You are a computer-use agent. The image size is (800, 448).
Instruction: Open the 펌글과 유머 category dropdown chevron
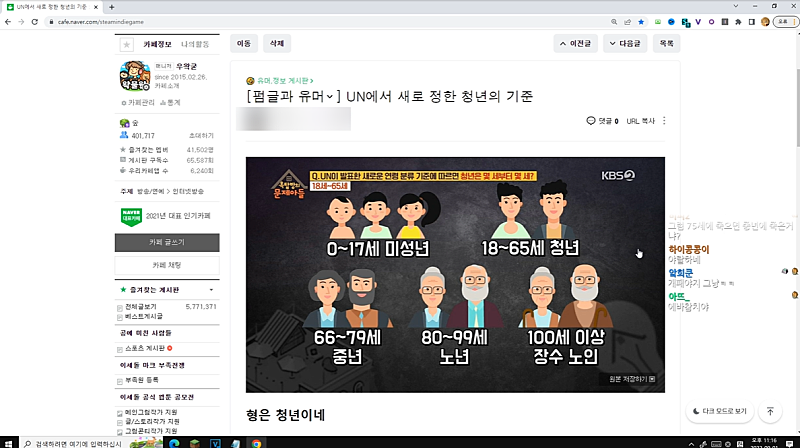tap(330, 96)
